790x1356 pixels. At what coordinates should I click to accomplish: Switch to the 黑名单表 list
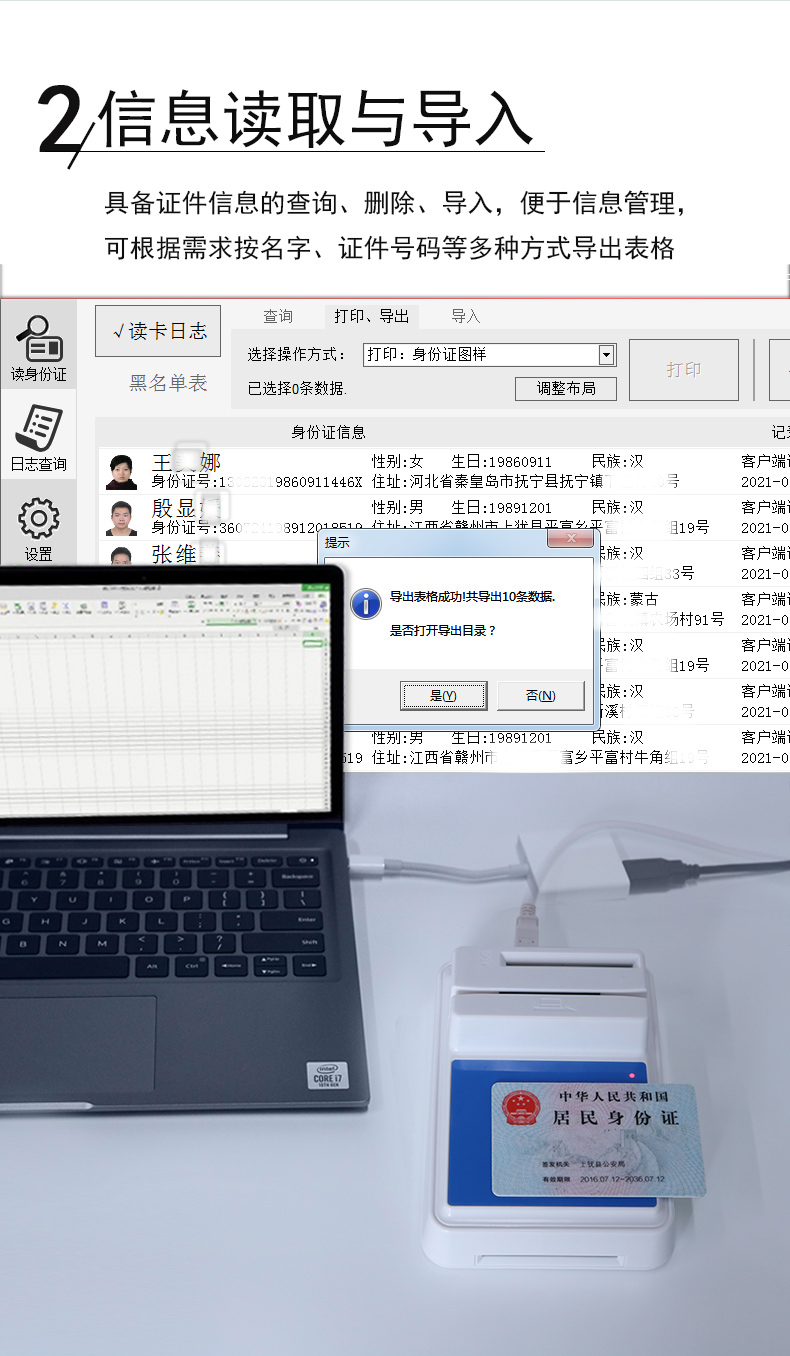tap(168, 382)
